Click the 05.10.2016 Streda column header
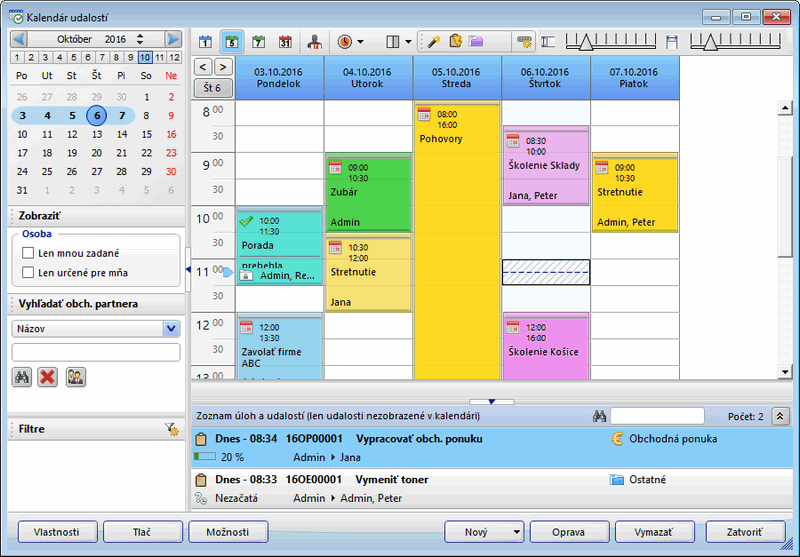Viewport: 800px width, 557px height. click(x=456, y=78)
